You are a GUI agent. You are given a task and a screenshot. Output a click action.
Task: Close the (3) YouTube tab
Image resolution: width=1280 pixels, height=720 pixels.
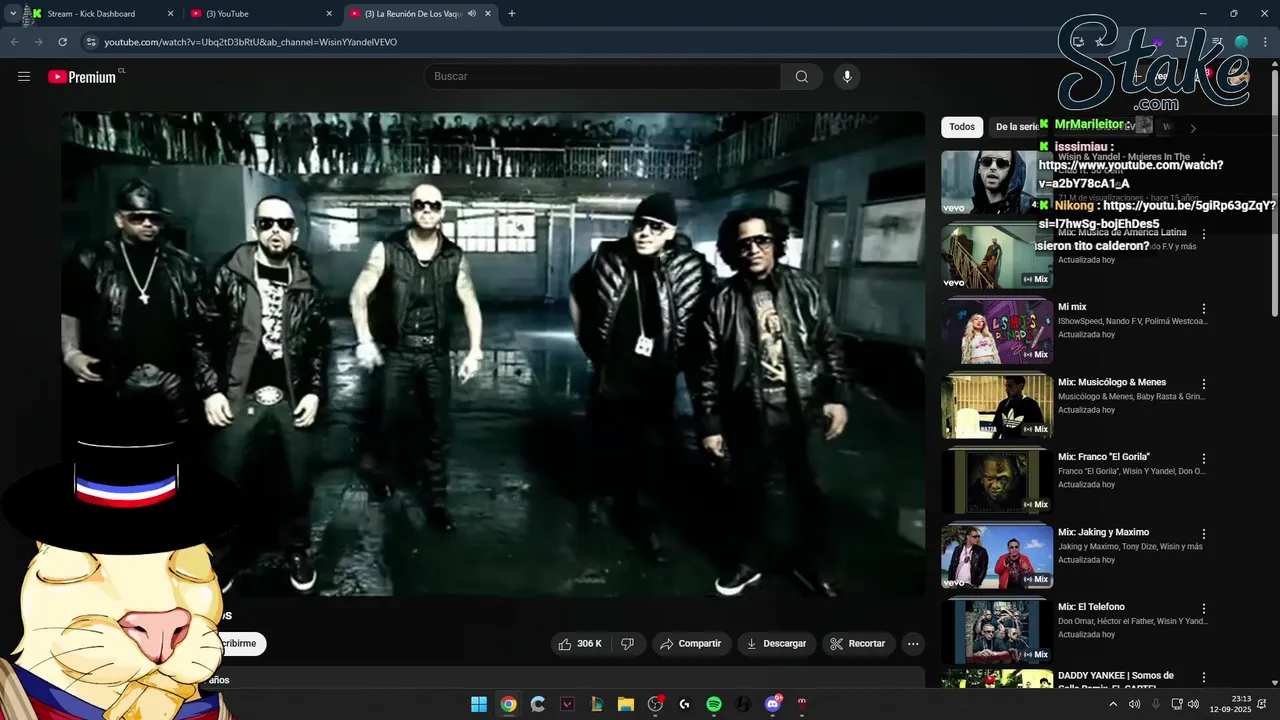pyautogui.click(x=329, y=14)
